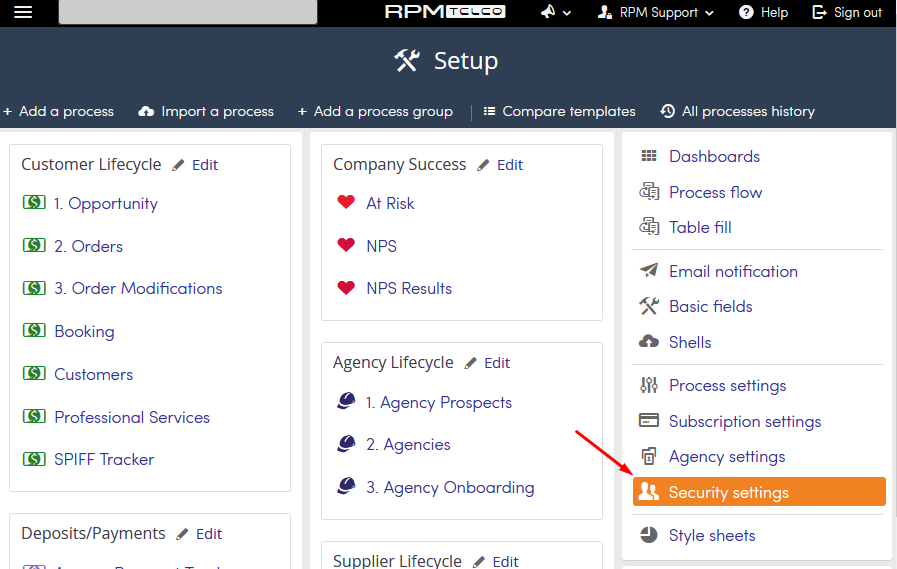Expand the announcements megaphone dropdown
This screenshot has height=569, width=897.
click(555, 12)
